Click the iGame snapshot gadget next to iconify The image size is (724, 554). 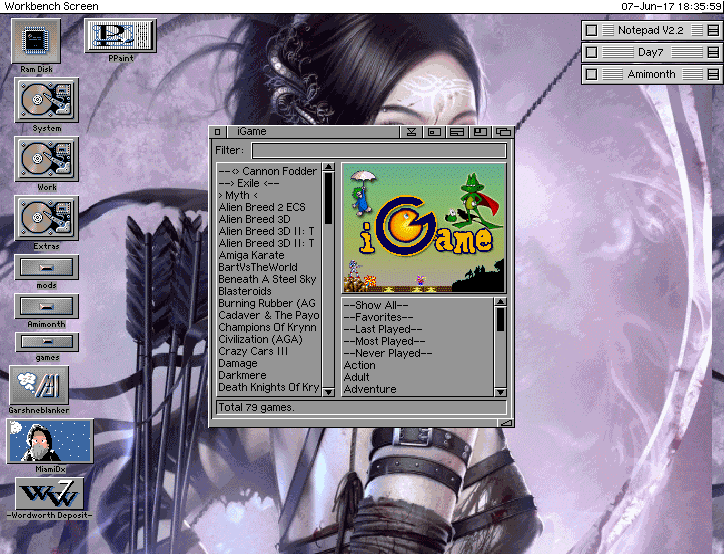click(434, 132)
